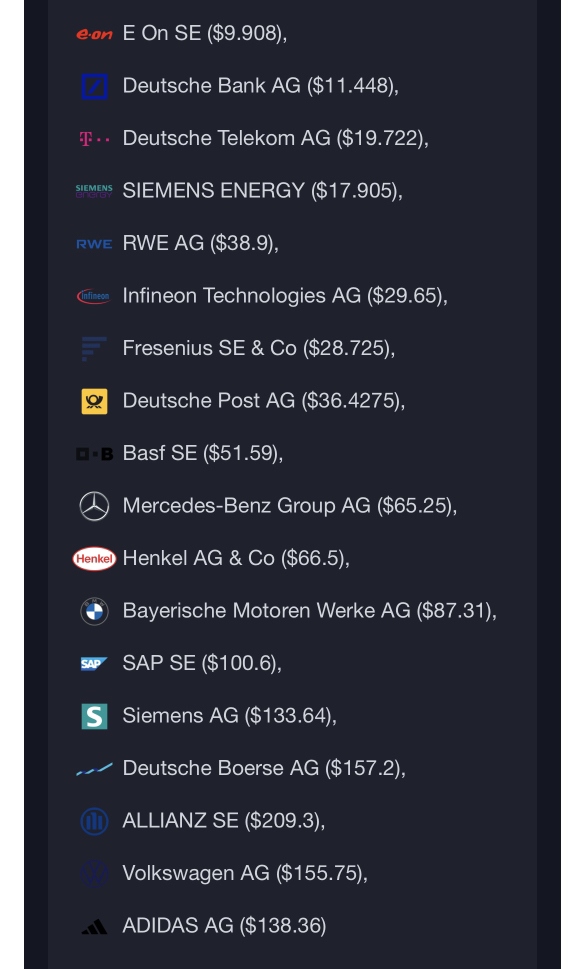
Task: Open the Allianz logo icon
Action: (95, 821)
